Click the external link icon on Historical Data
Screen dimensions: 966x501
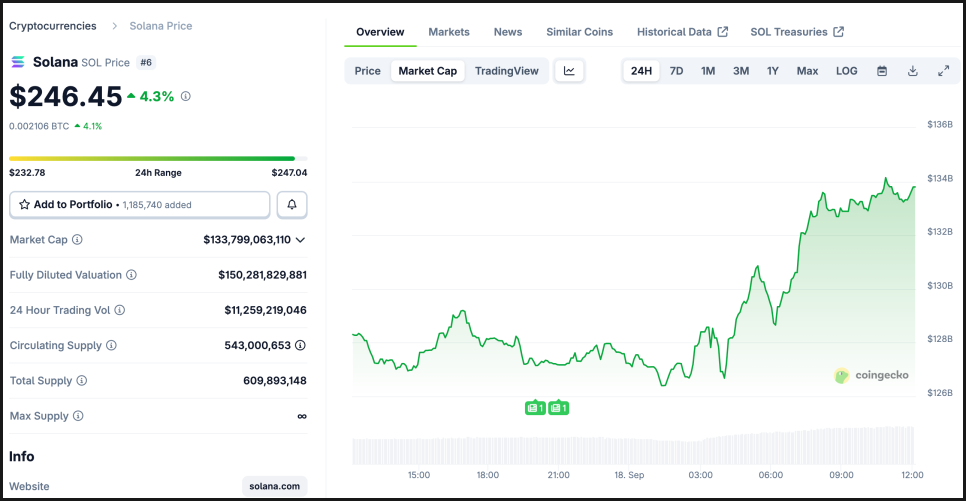point(723,31)
